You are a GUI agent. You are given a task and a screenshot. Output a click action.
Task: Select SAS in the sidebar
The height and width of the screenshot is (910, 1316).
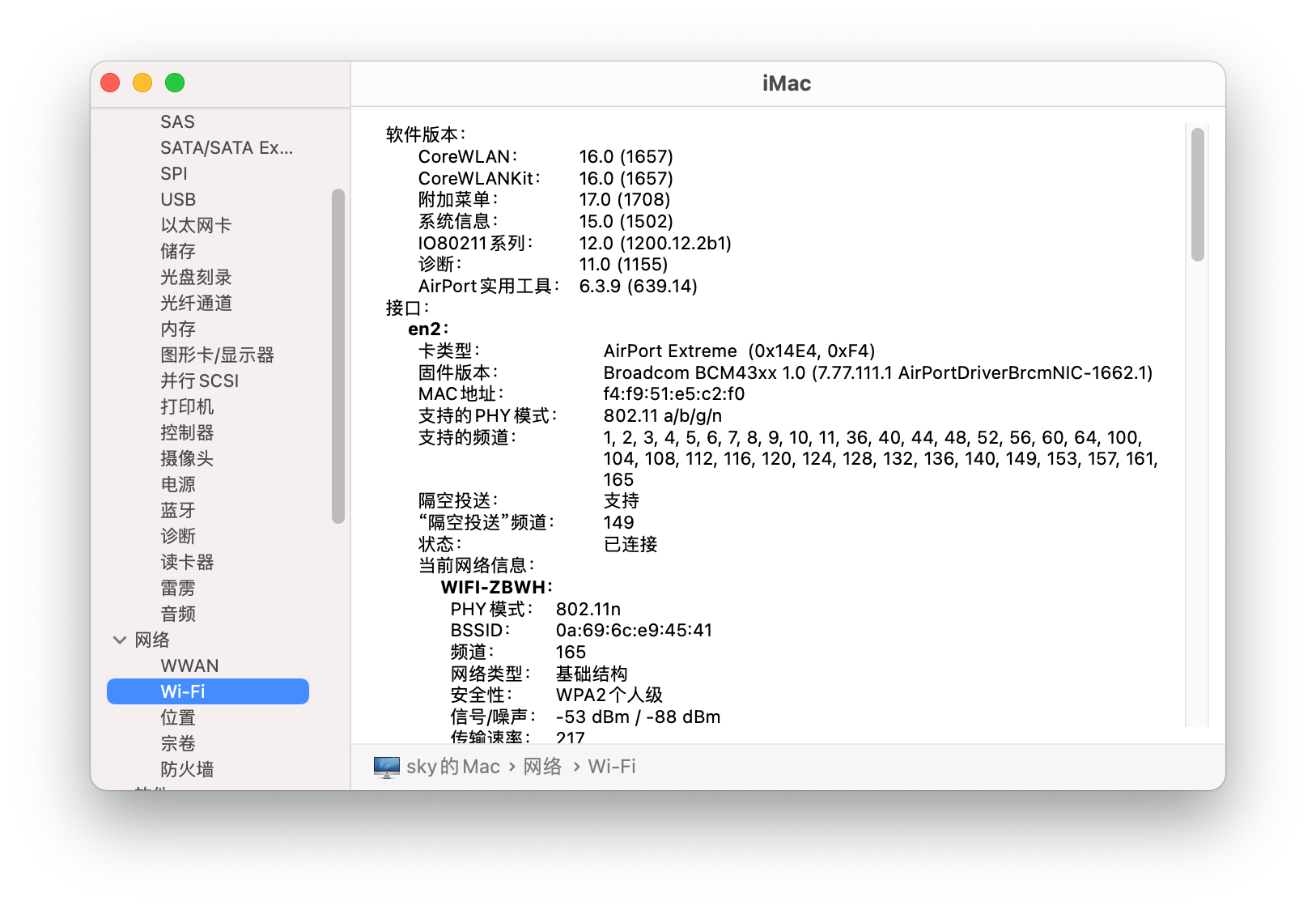click(177, 122)
